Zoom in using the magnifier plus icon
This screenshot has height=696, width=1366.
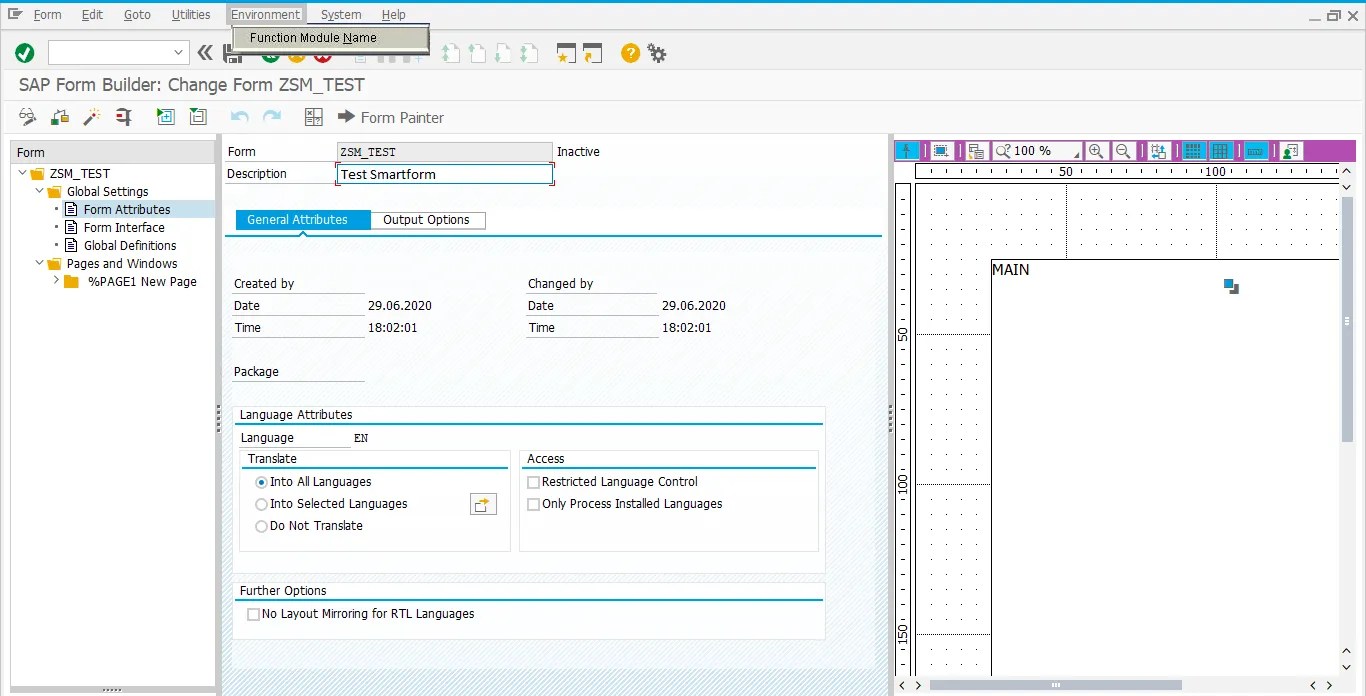[1096, 150]
